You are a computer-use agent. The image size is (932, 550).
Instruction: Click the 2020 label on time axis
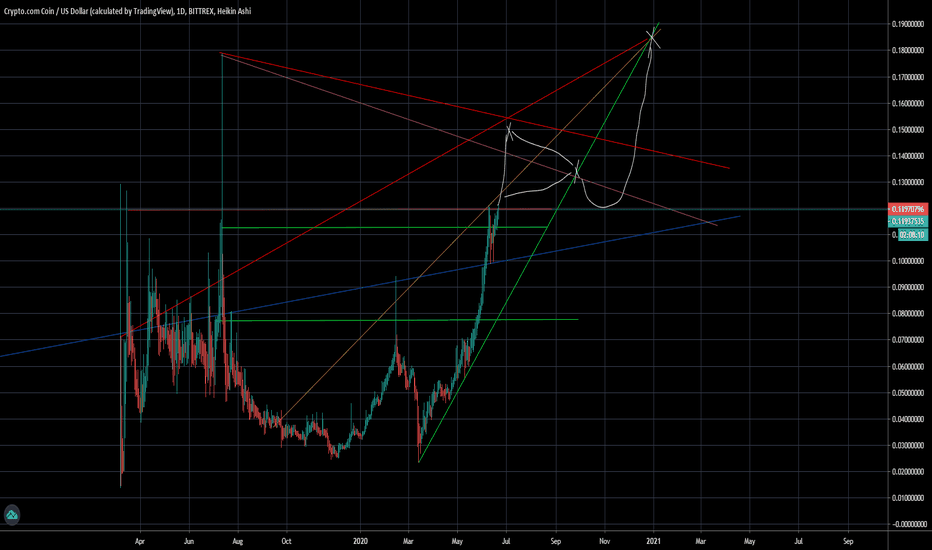click(x=360, y=542)
